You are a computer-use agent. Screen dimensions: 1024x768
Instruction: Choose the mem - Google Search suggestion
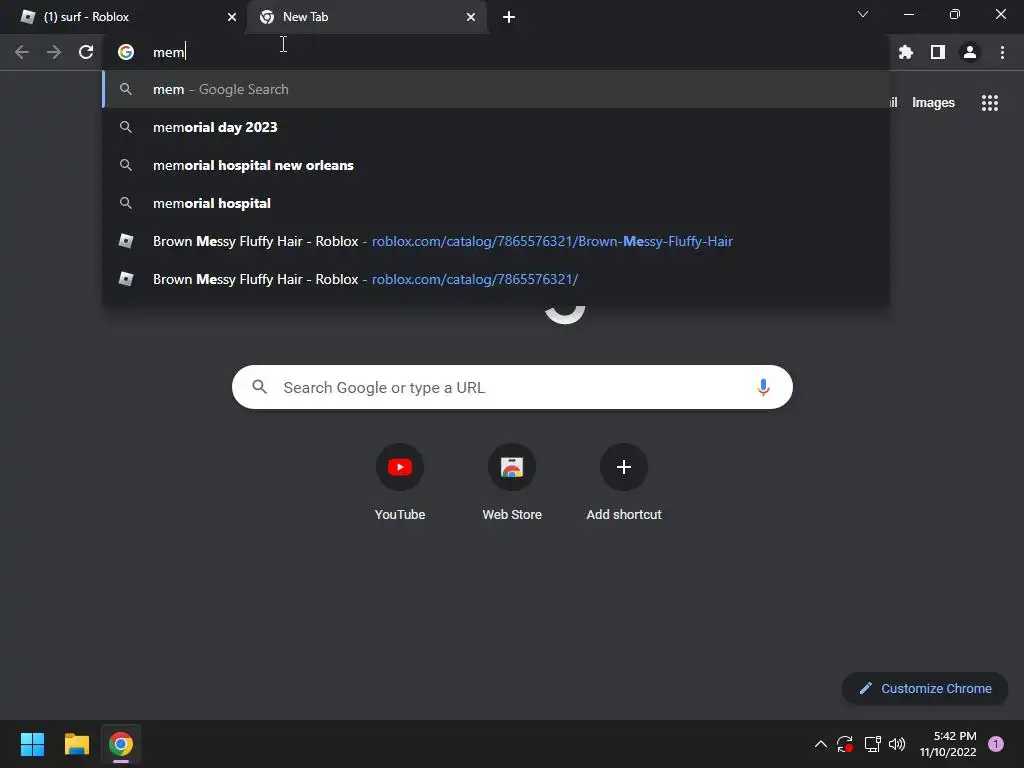(x=496, y=89)
